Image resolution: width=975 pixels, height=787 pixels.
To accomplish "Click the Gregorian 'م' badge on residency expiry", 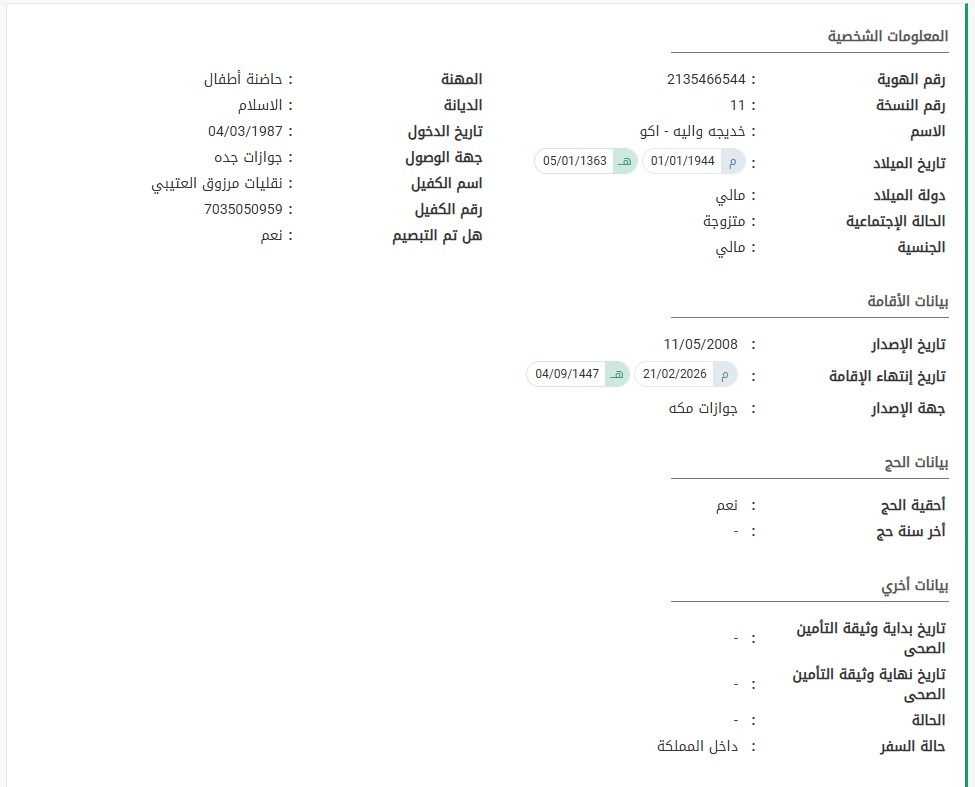I will [725, 374].
